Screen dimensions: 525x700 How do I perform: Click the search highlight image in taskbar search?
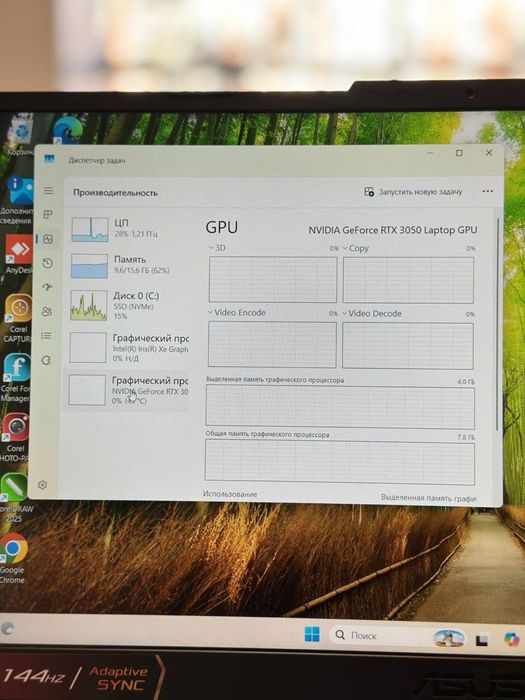(448, 638)
